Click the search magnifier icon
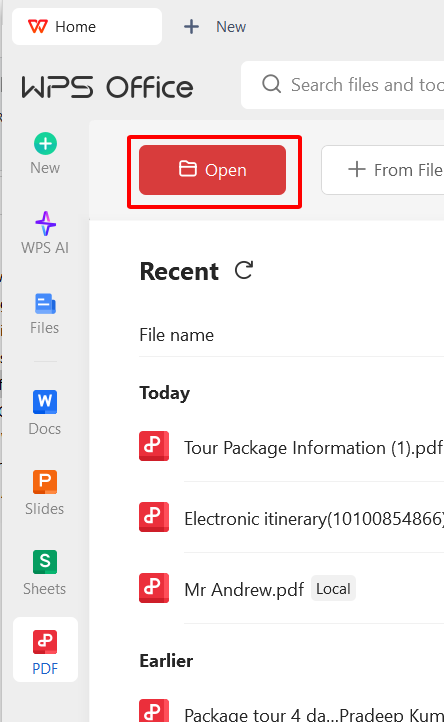 click(x=271, y=84)
